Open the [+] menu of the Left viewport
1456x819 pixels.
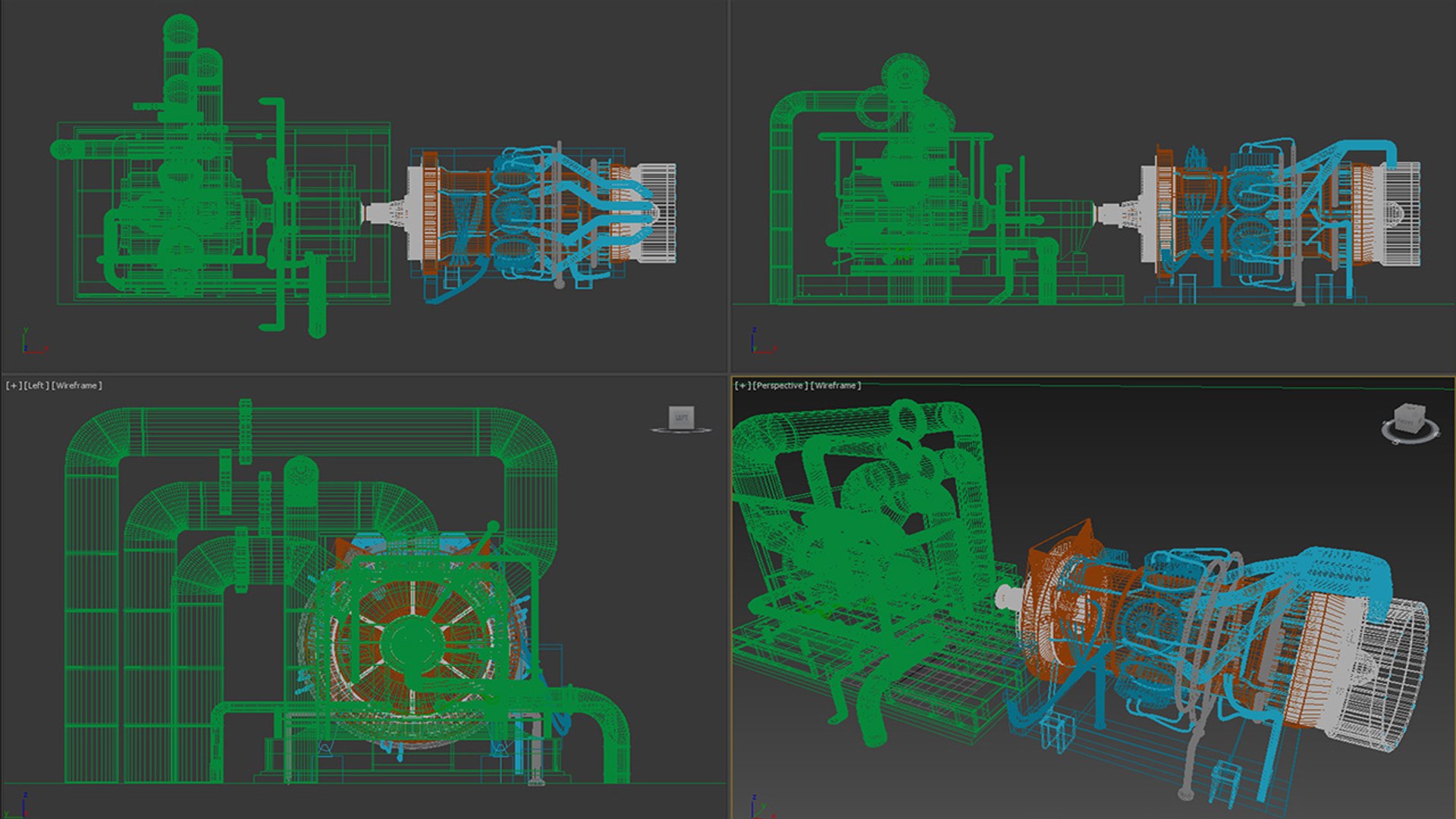(x=13, y=386)
